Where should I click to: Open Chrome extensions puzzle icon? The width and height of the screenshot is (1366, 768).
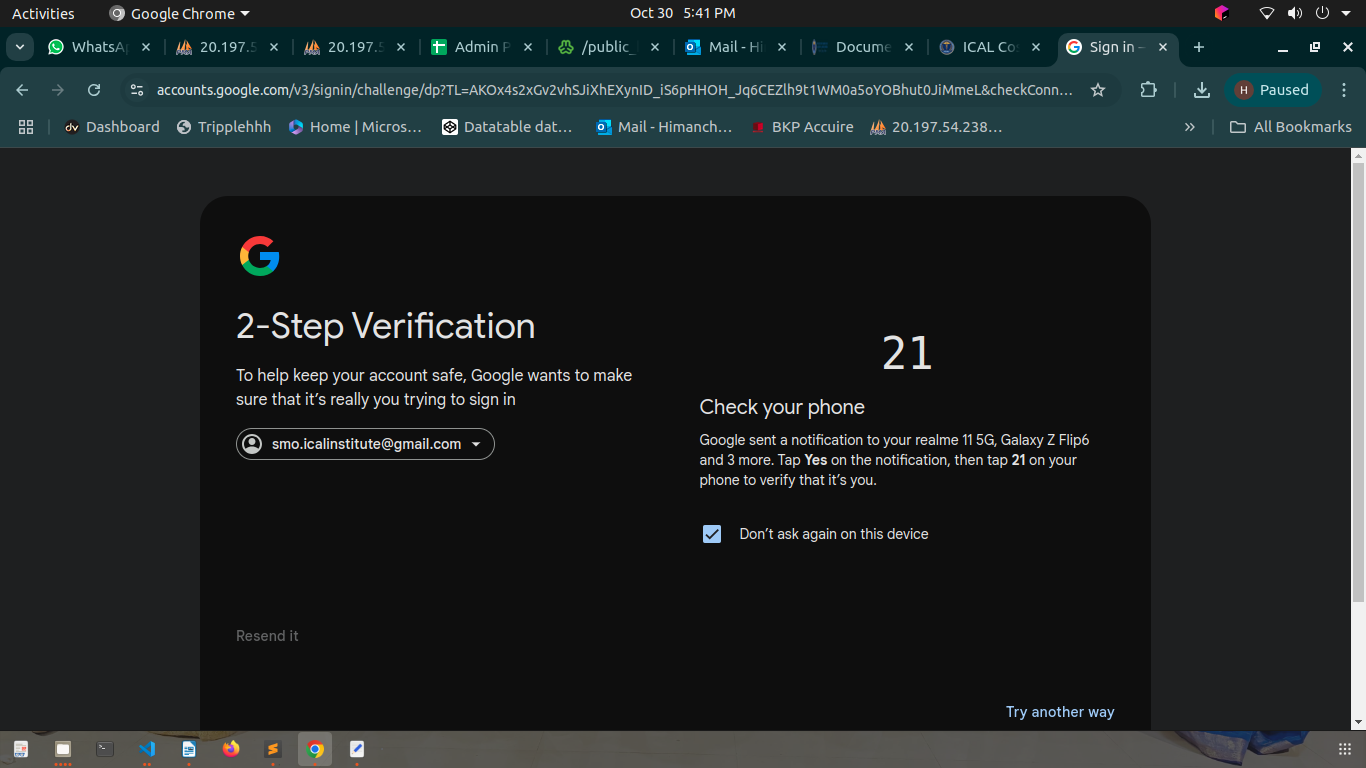(1149, 90)
